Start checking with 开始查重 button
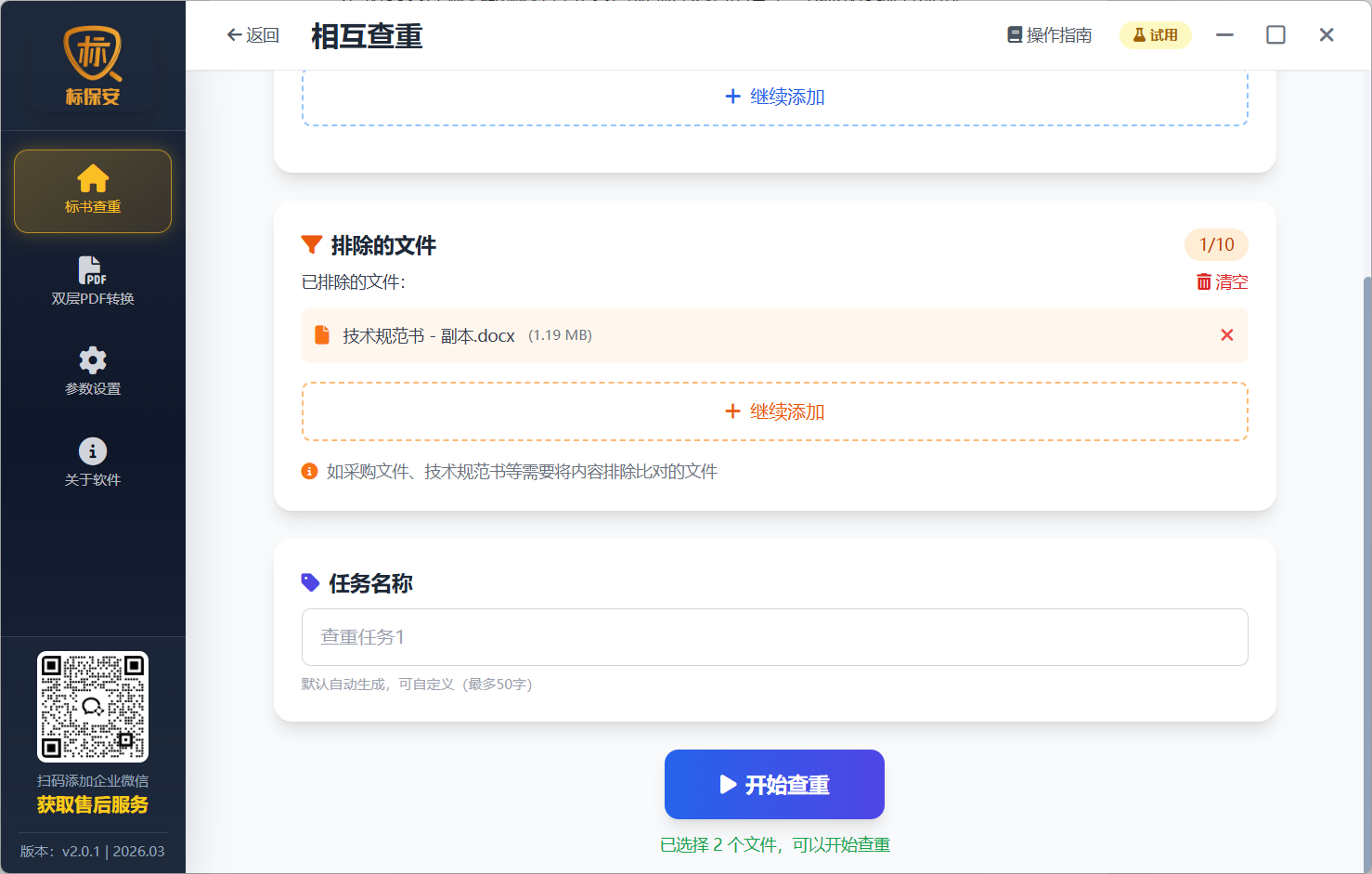This screenshot has height=874, width=1372. 774,785
